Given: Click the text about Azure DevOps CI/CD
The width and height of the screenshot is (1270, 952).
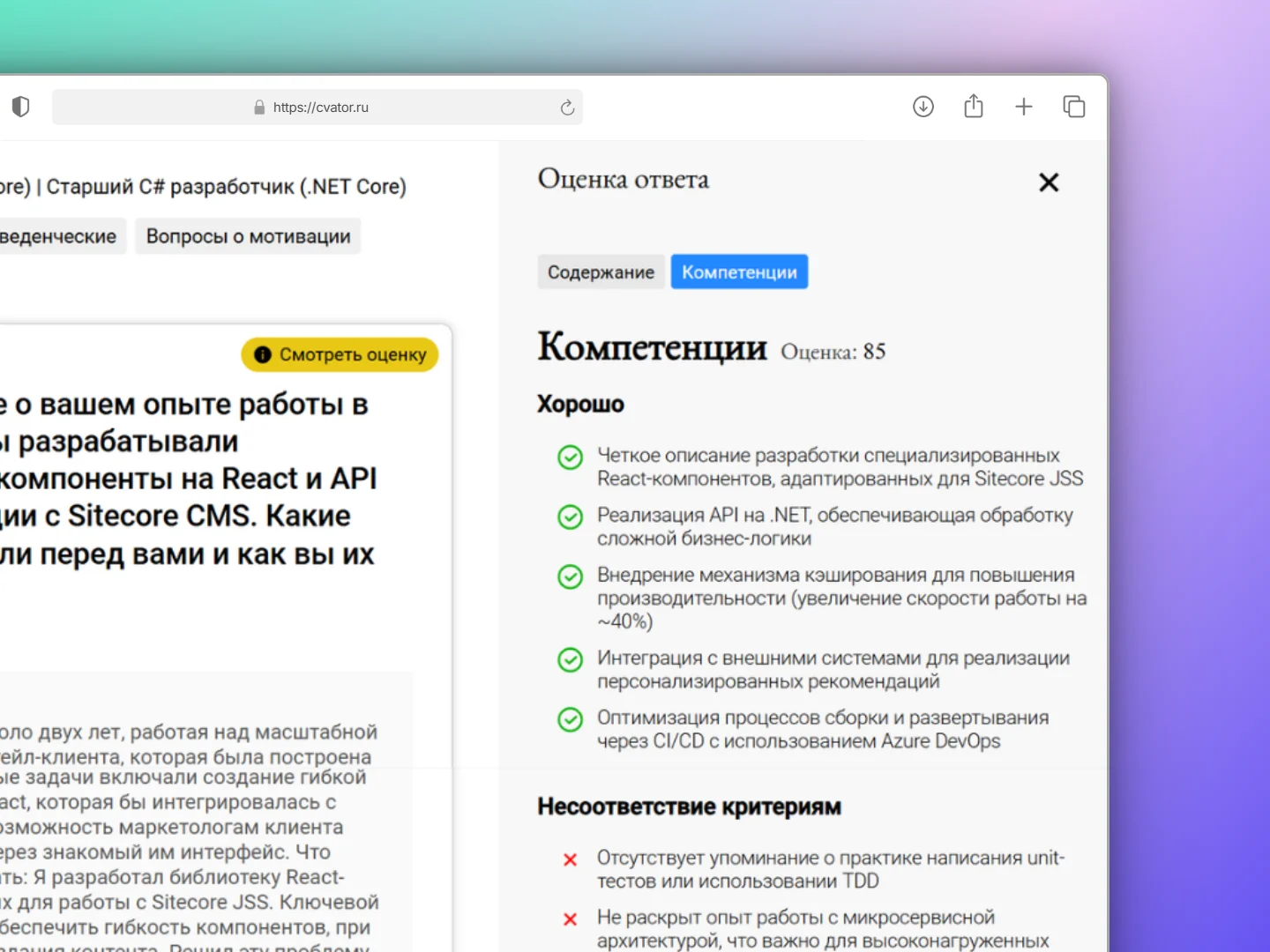Looking at the screenshot, I should pyautogui.click(x=823, y=729).
